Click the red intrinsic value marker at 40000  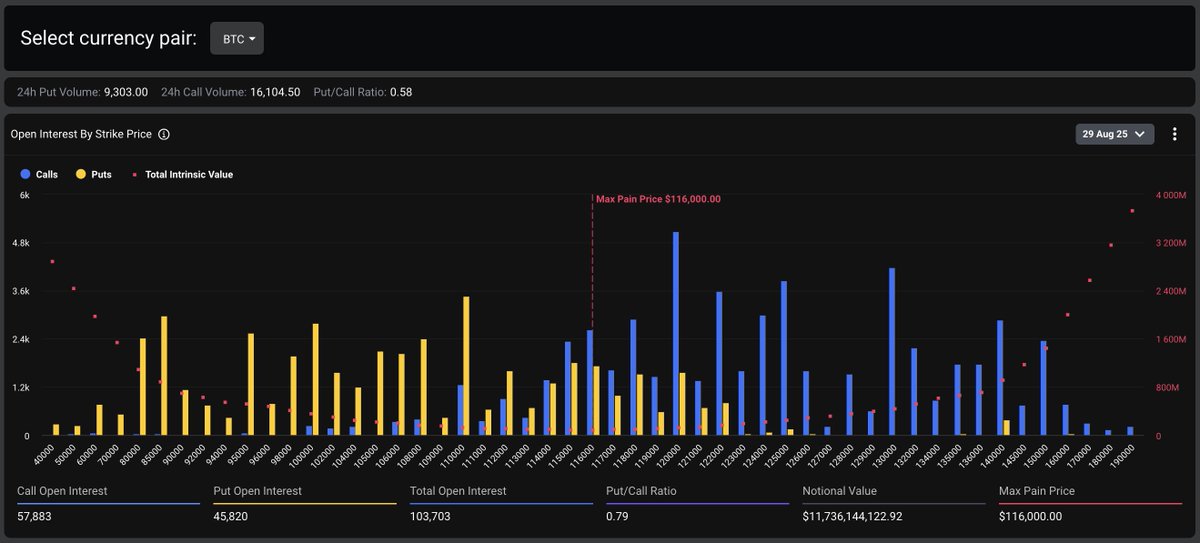[x=51, y=262]
